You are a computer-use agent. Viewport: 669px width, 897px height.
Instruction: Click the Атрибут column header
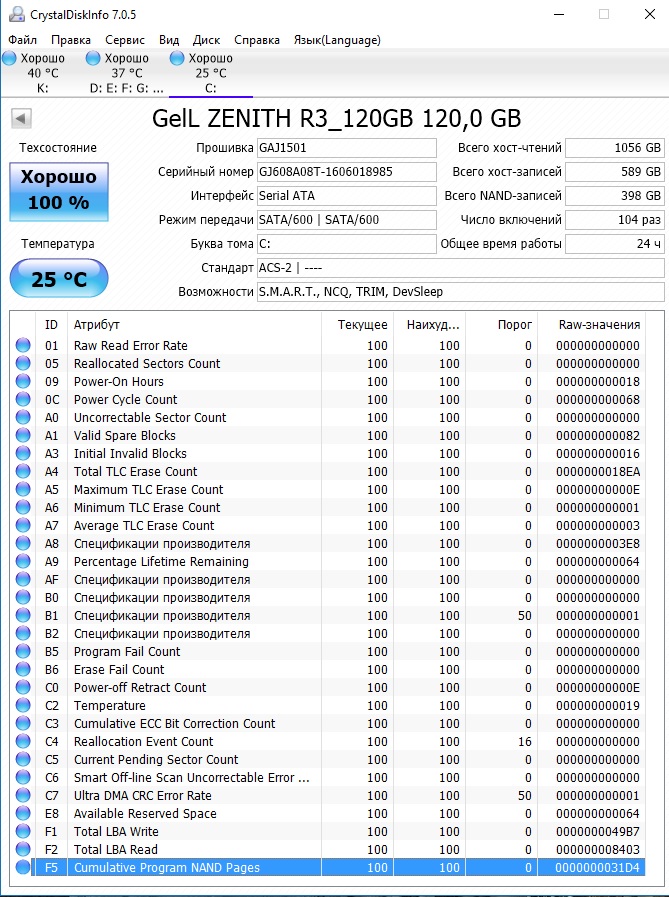pos(195,324)
